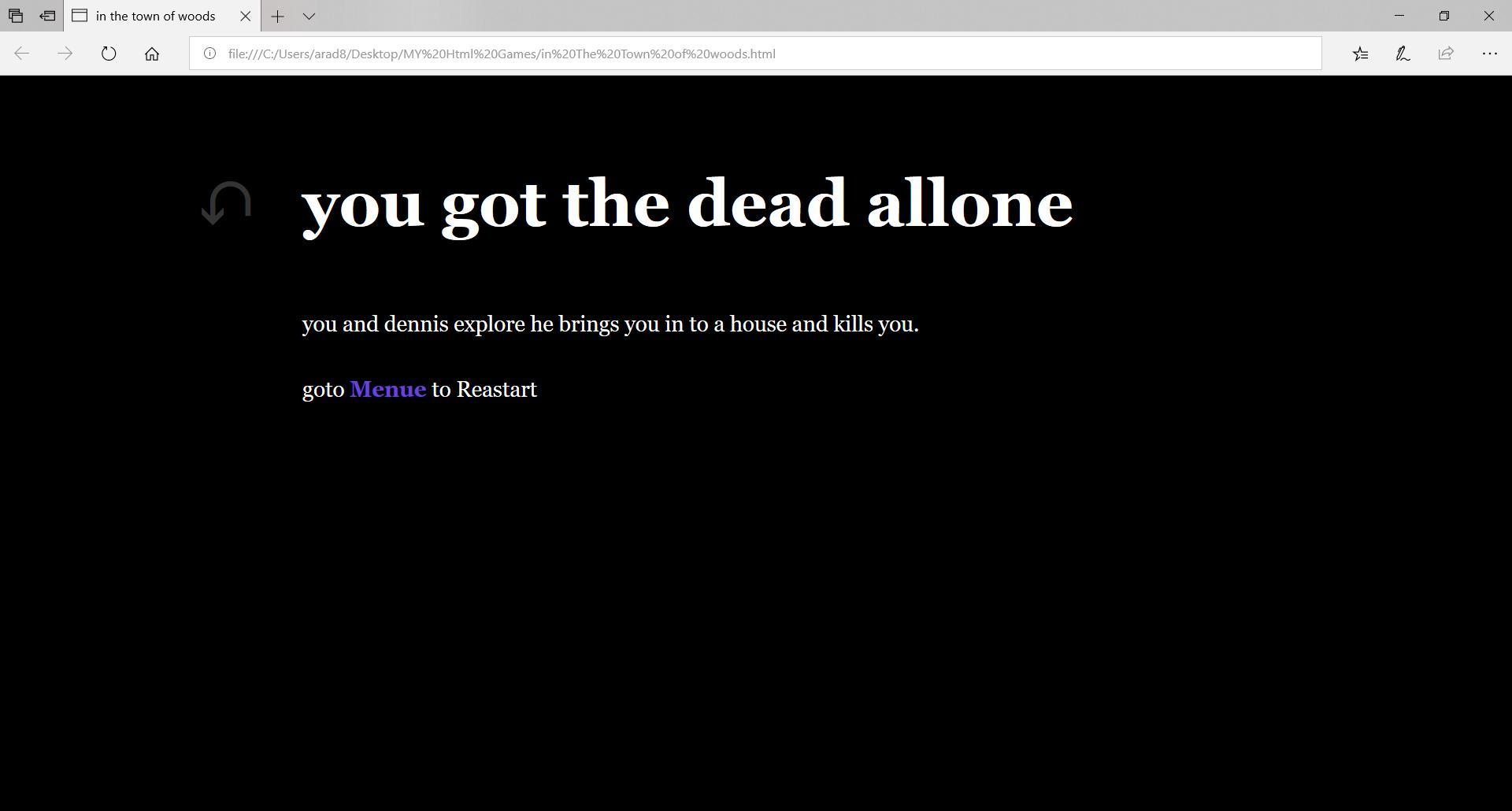The image size is (1512, 811).
Task: Share this page
Action: tap(1446, 54)
